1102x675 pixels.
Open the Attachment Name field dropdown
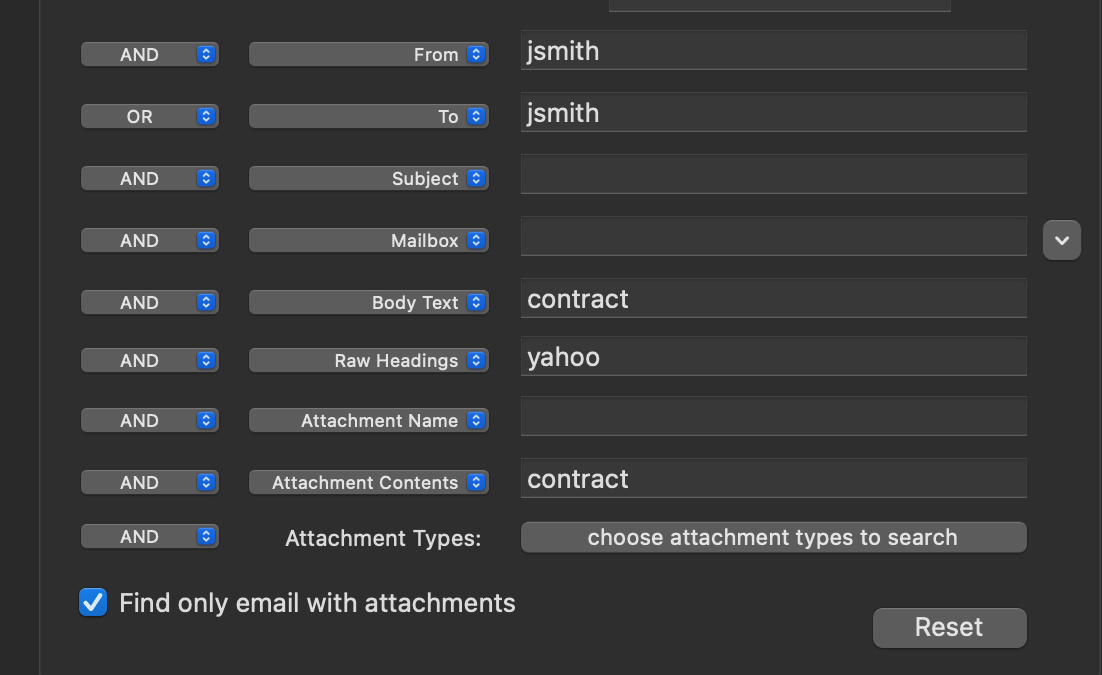(x=368, y=421)
